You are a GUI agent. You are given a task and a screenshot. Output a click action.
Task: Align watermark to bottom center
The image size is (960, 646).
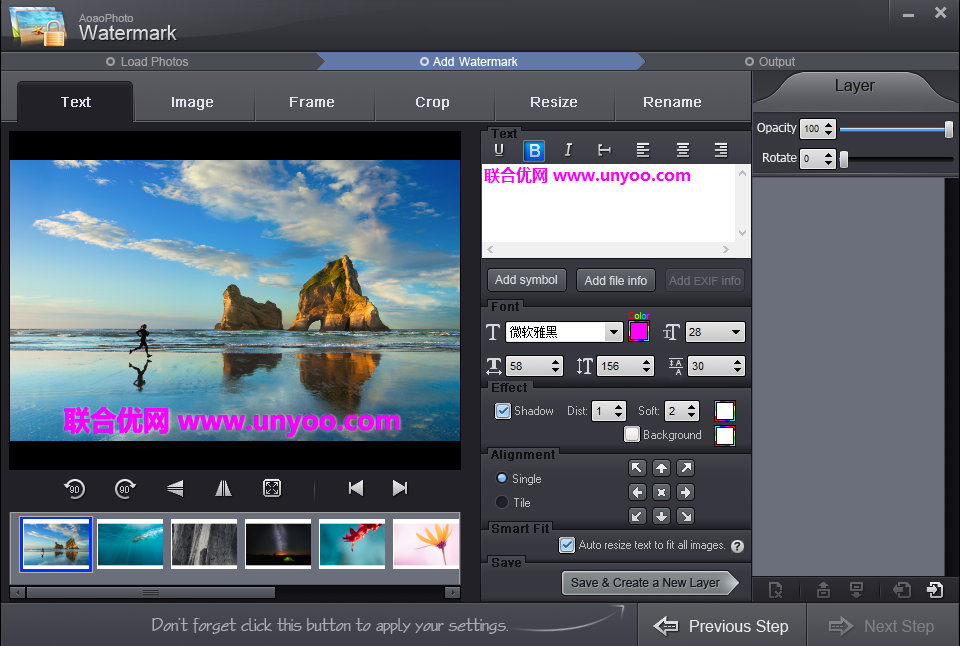(x=661, y=516)
